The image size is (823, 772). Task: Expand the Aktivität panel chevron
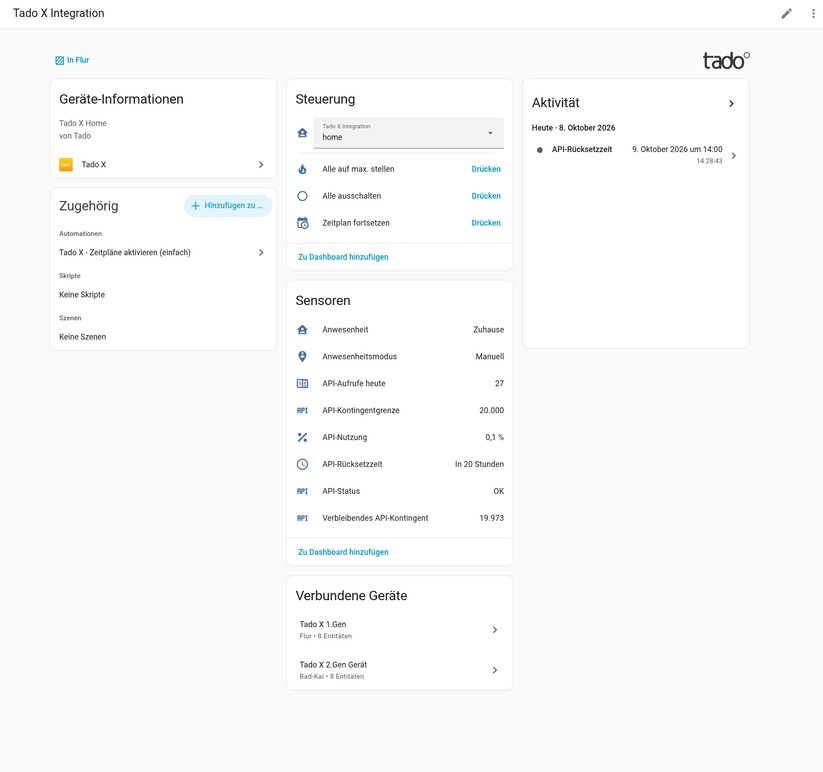[731, 104]
